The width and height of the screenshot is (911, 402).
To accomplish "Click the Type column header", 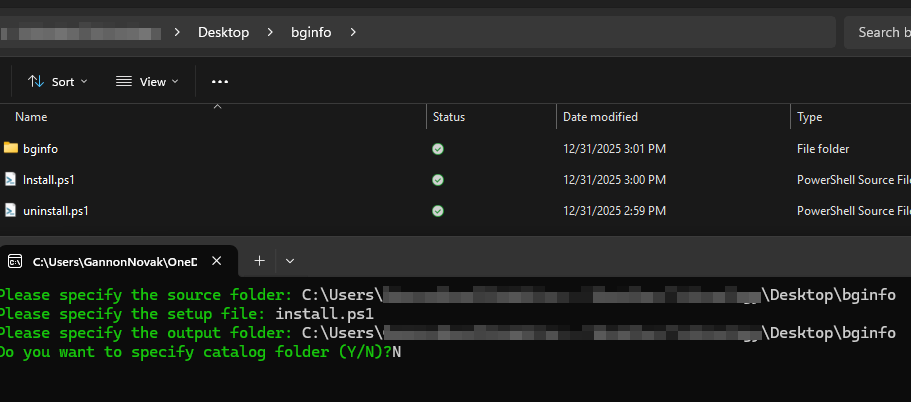I will [809, 117].
